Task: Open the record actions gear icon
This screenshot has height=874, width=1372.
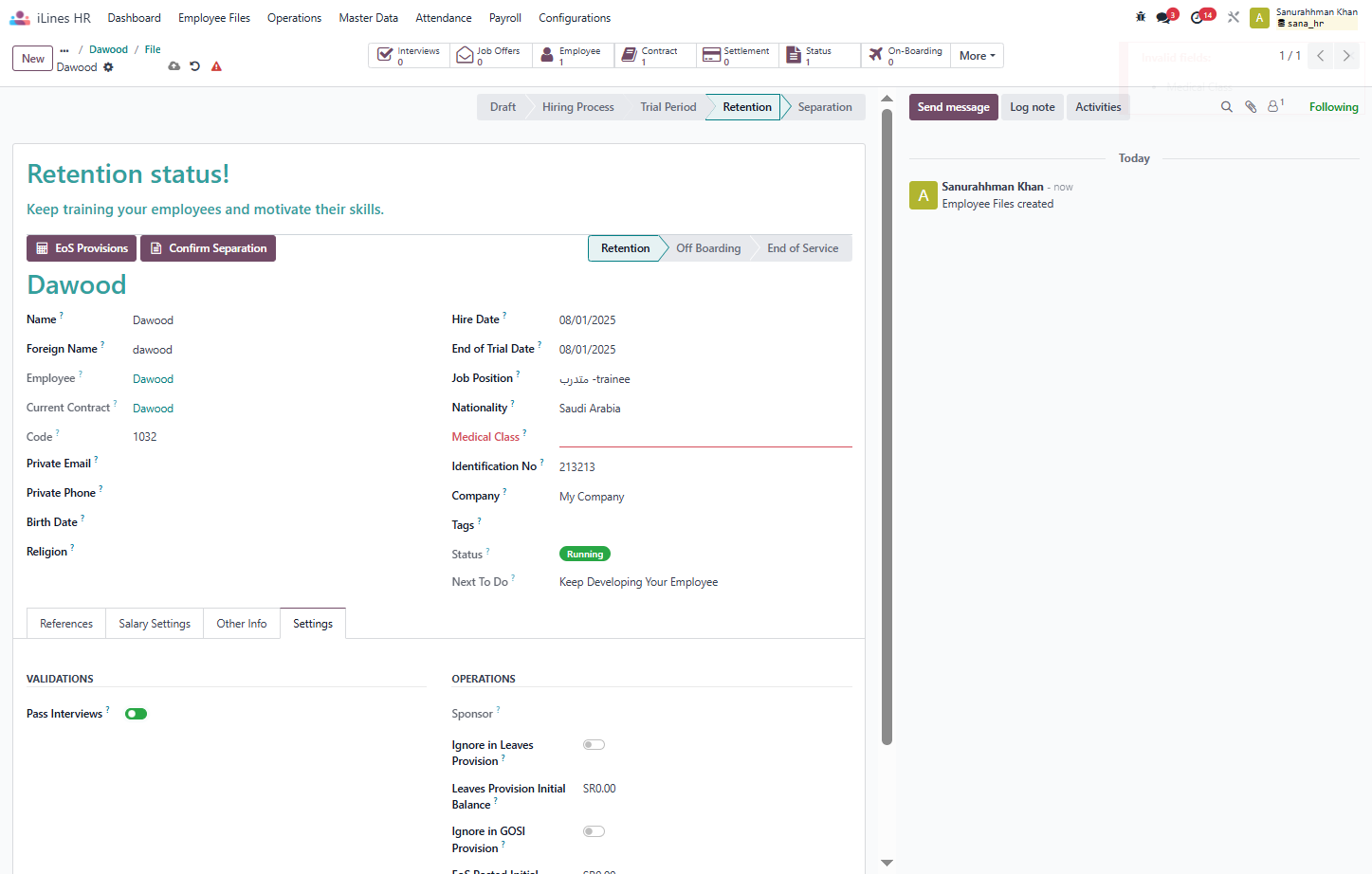Action: click(x=108, y=67)
